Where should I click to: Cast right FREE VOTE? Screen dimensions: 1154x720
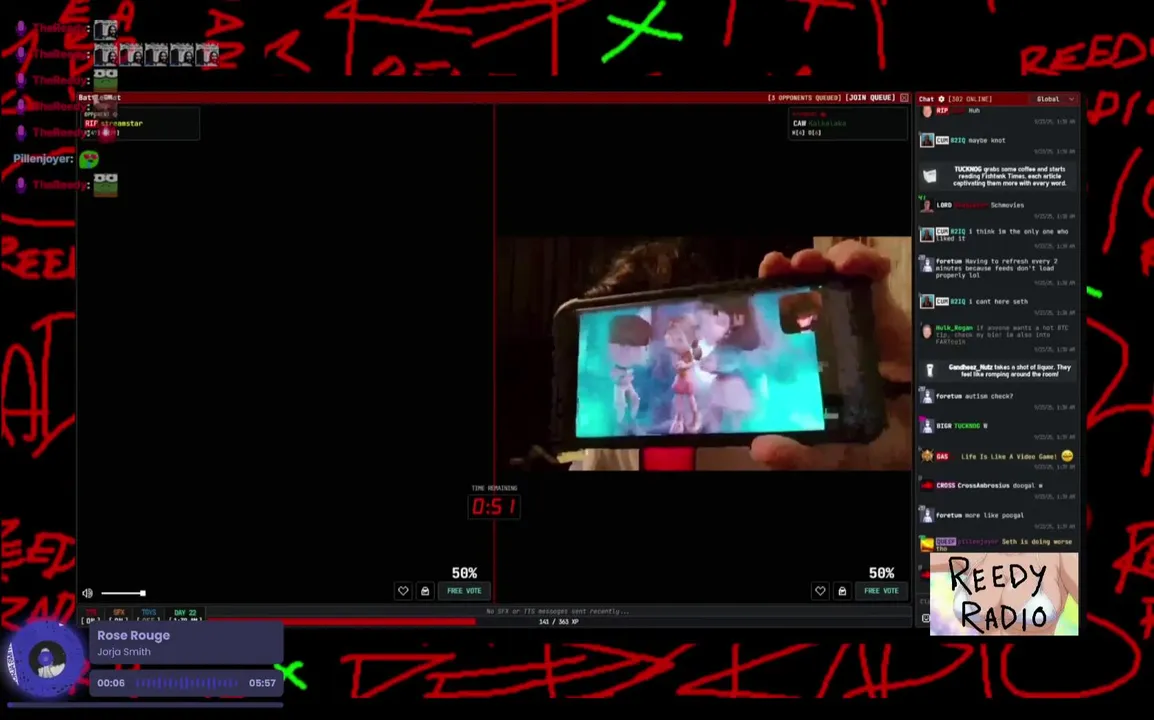tap(881, 590)
